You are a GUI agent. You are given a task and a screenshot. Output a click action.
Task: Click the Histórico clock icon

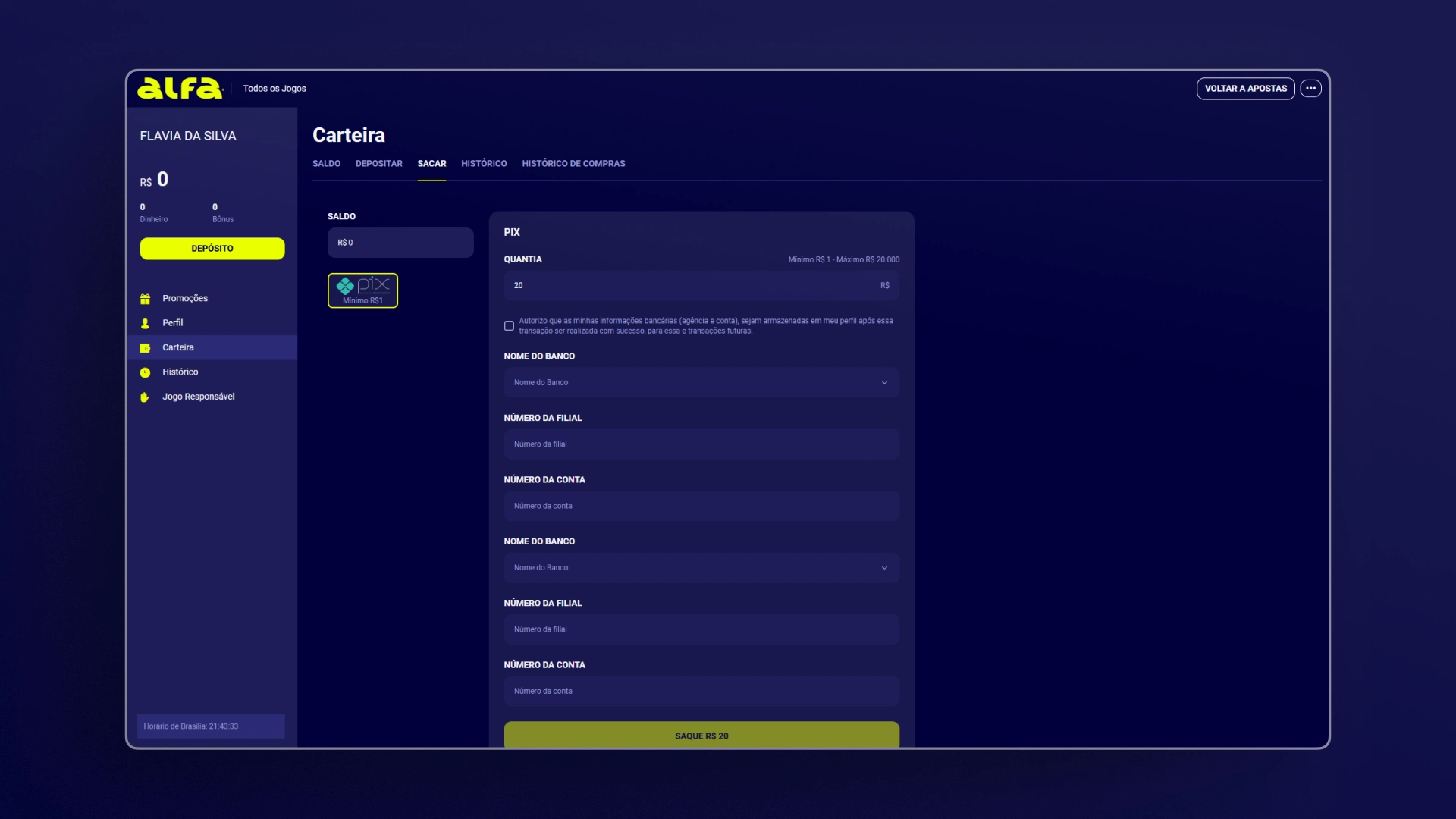pos(145,372)
